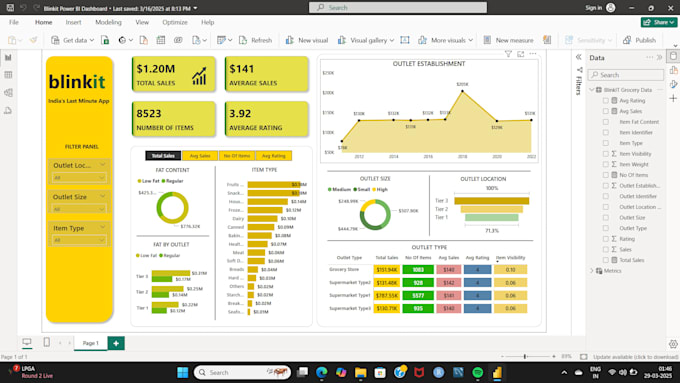Screen dimensions: 680x383
Task: Check the Avg Rating field checkbox
Action: tap(606, 101)
